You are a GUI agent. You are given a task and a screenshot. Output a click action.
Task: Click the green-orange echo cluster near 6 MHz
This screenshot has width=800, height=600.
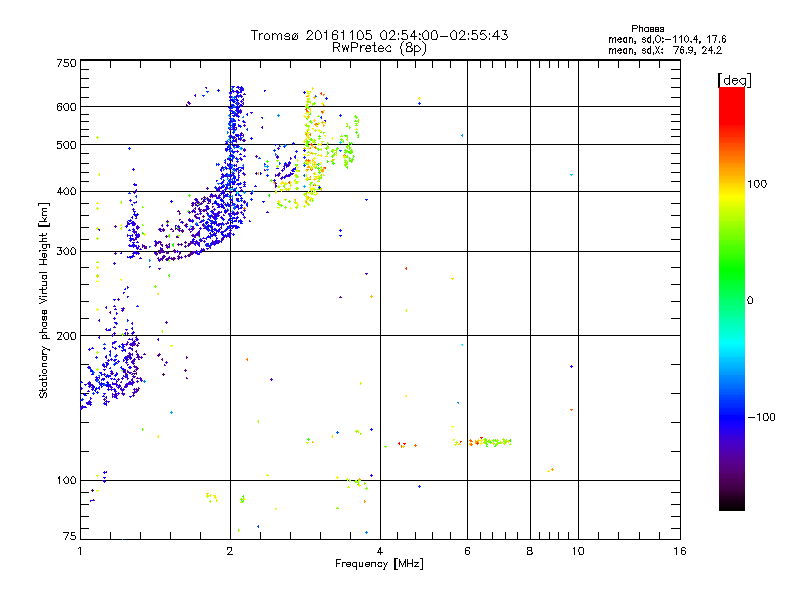[x=482, y=442]
